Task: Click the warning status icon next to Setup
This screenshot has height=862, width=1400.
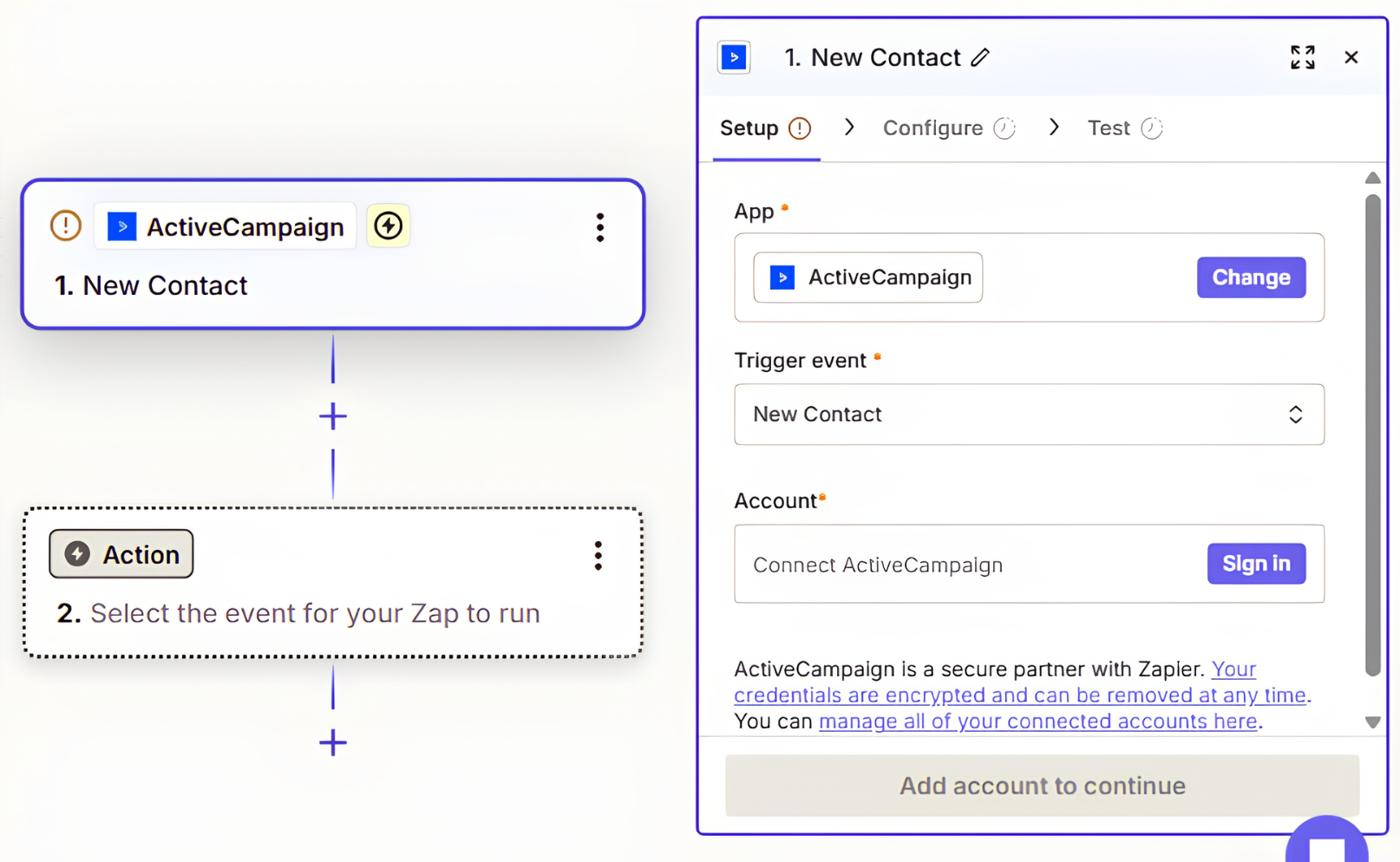Action: pos(800,128)
